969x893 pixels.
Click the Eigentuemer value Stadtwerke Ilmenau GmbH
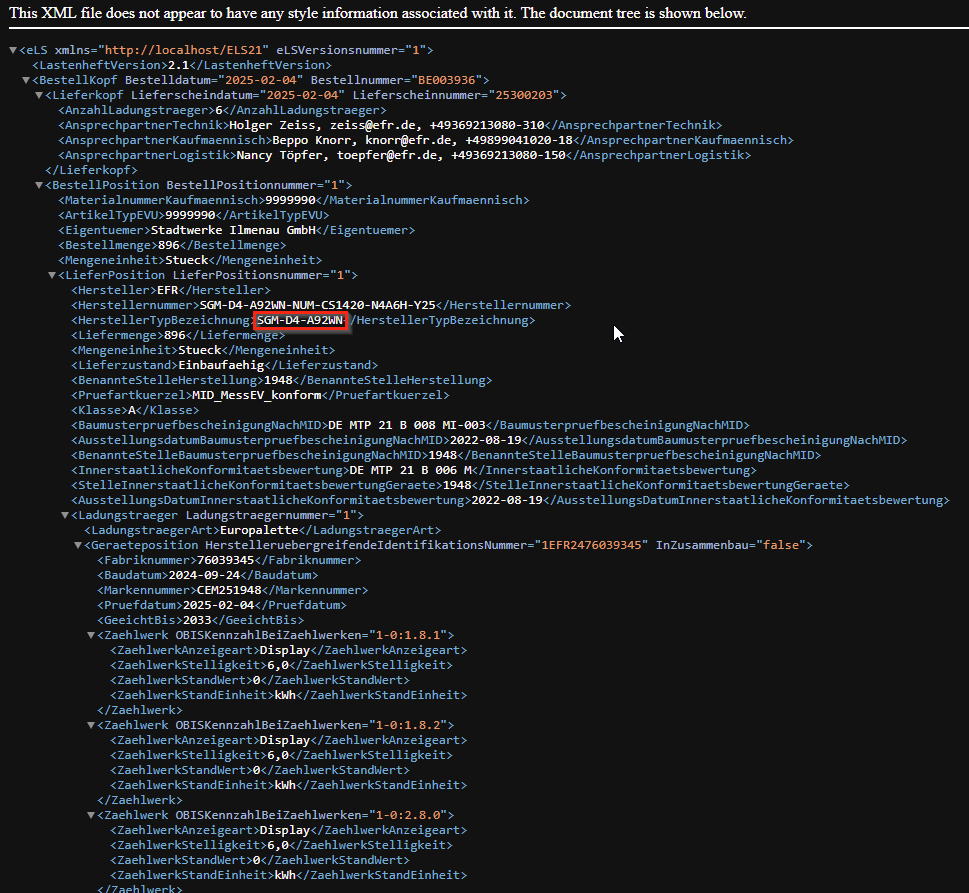tap(233, 230)
